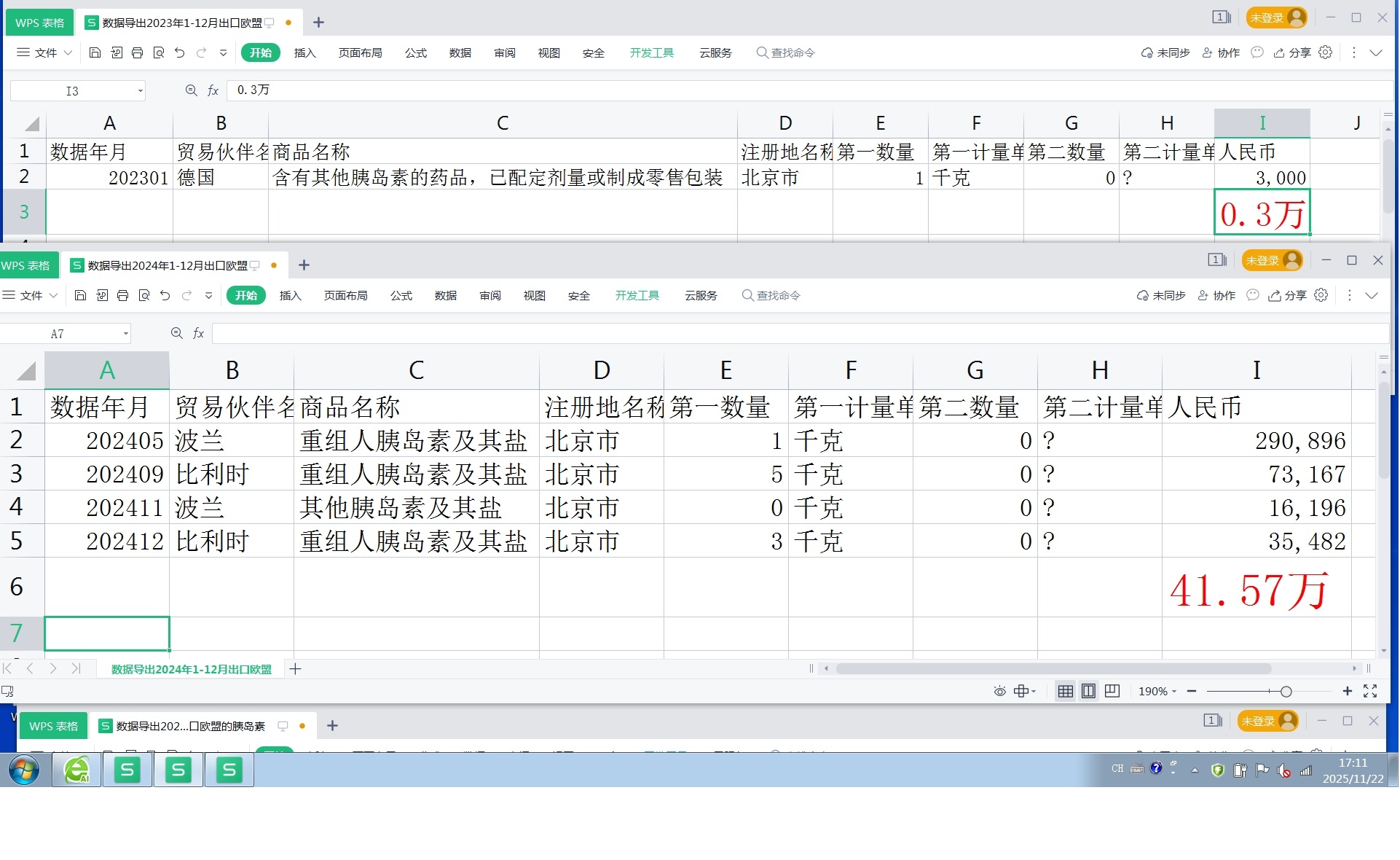Toggle the eye protection mode icon
The width and height of the screenshot is (1400, 860).
[1000, 691]
